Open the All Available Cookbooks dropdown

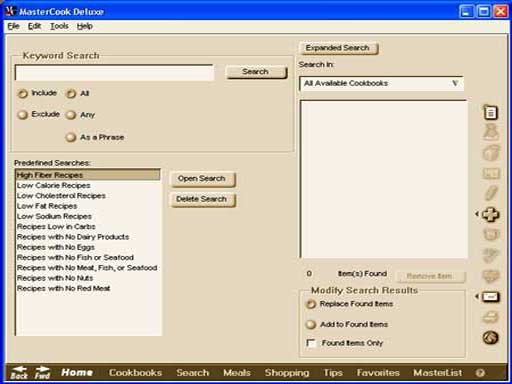(381, 83)
